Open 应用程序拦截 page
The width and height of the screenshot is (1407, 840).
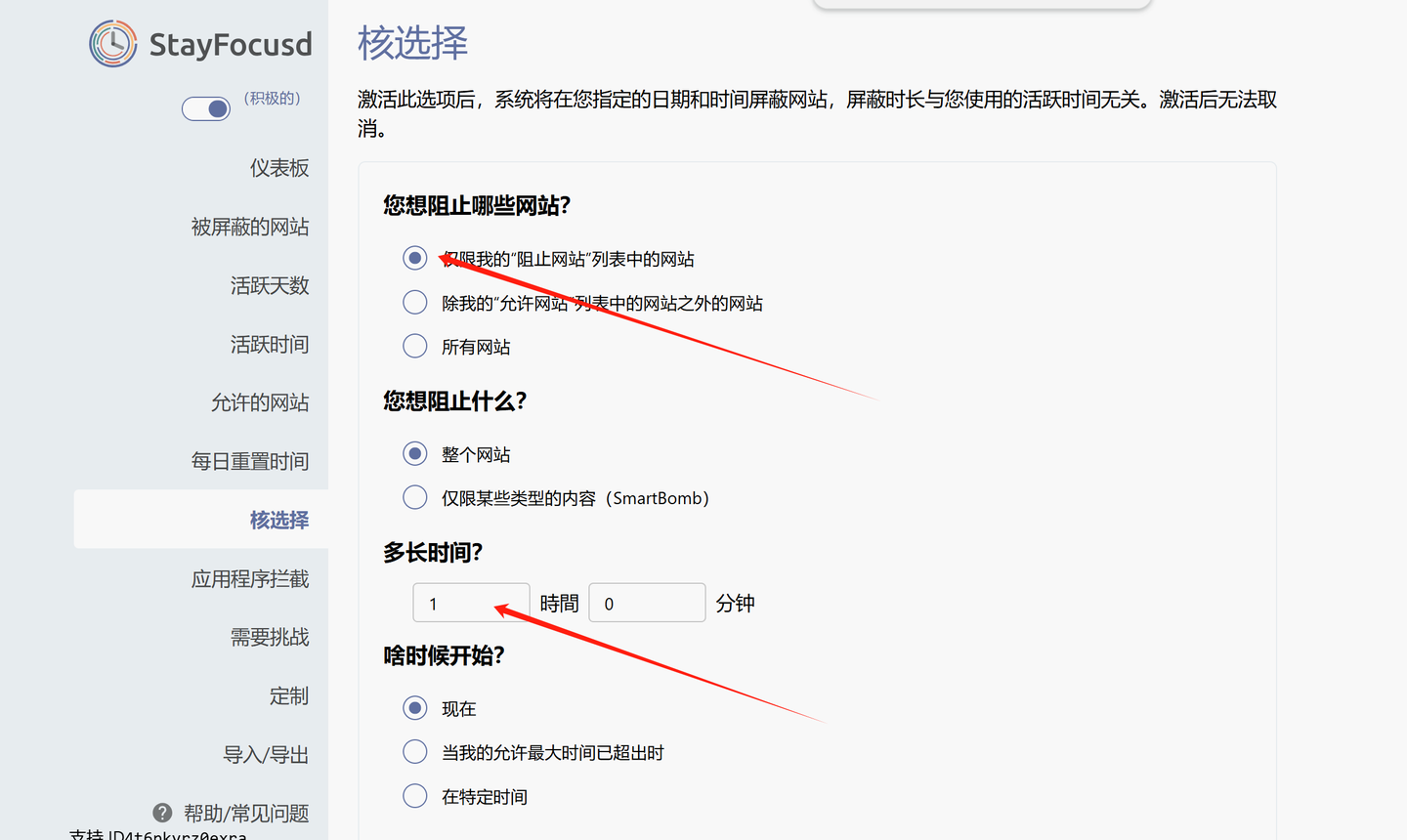coord(250,579)
